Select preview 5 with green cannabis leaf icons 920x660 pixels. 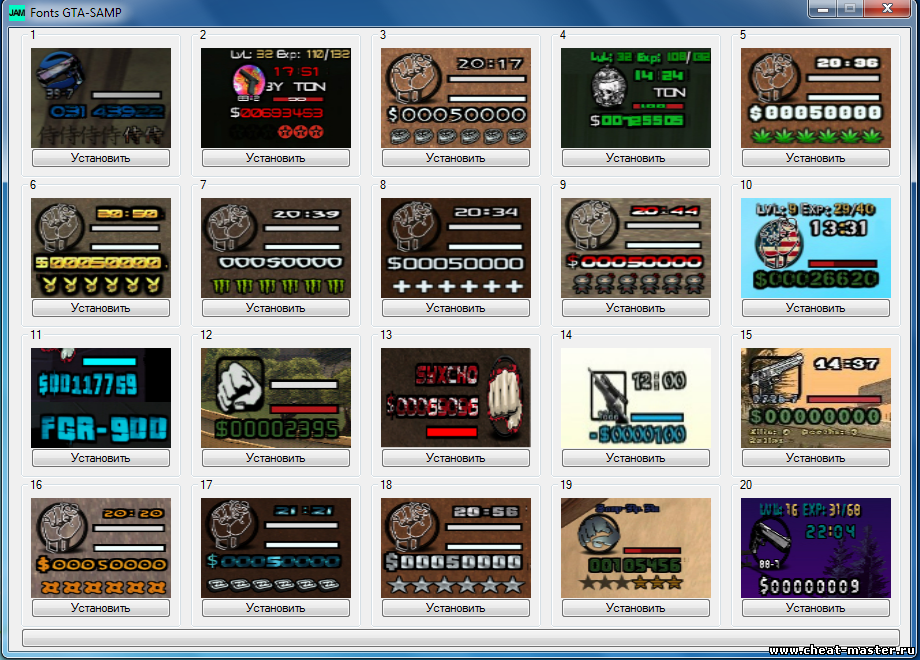[816, 97]
